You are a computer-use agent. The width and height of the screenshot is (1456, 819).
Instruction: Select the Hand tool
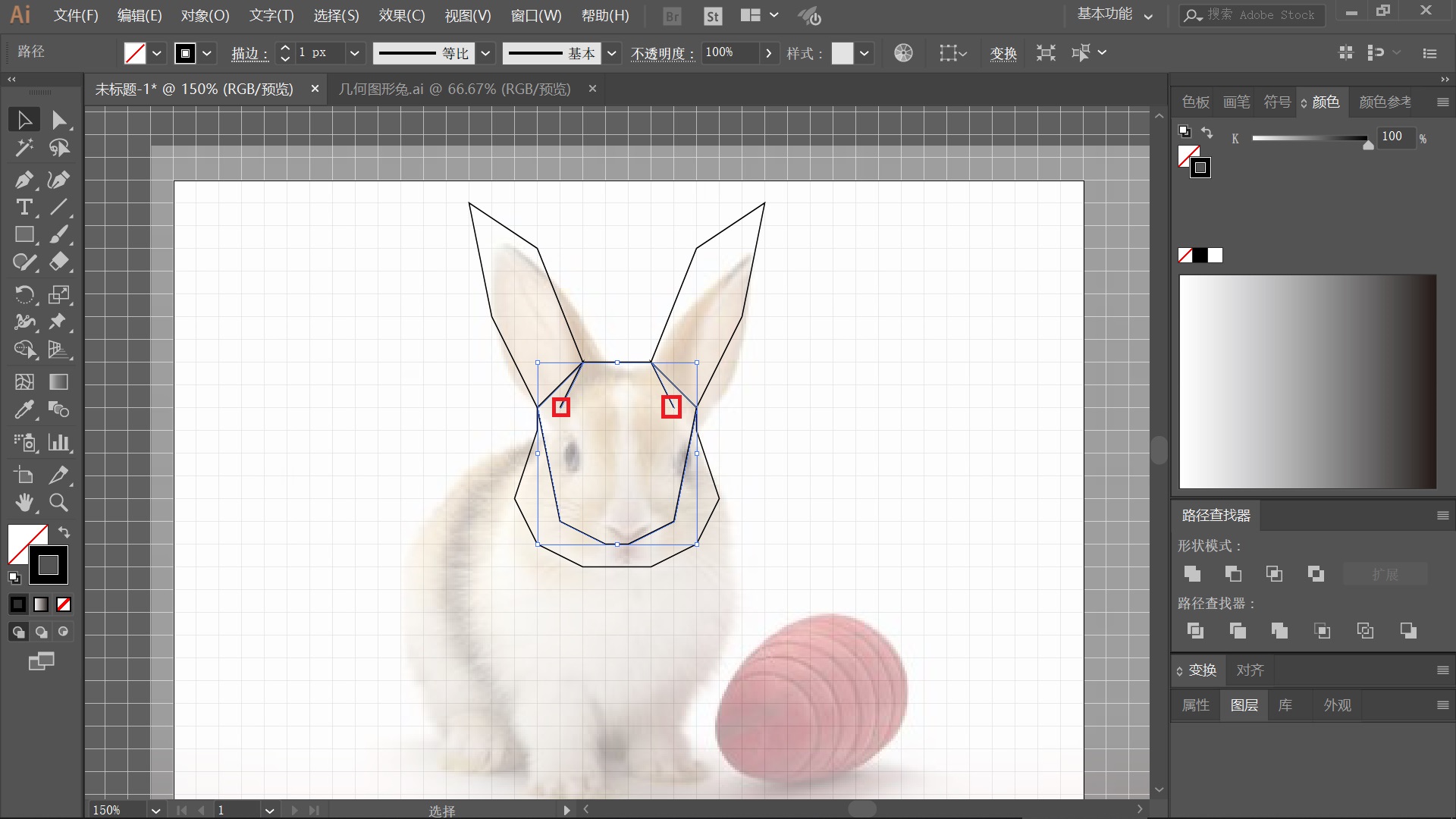(24, 502)
